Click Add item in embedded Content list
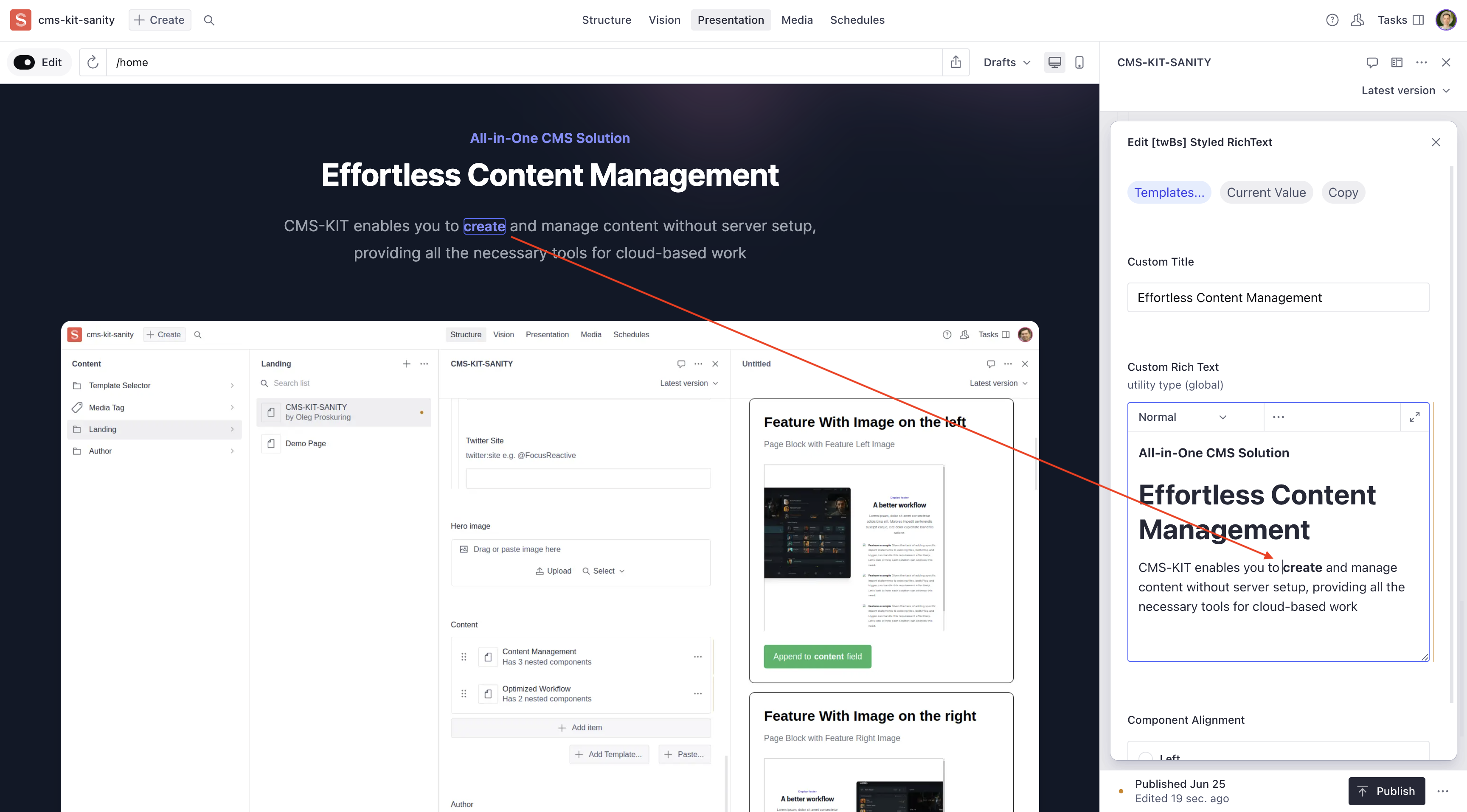This screenshot has width=1467, height=812. click(580, 727)
